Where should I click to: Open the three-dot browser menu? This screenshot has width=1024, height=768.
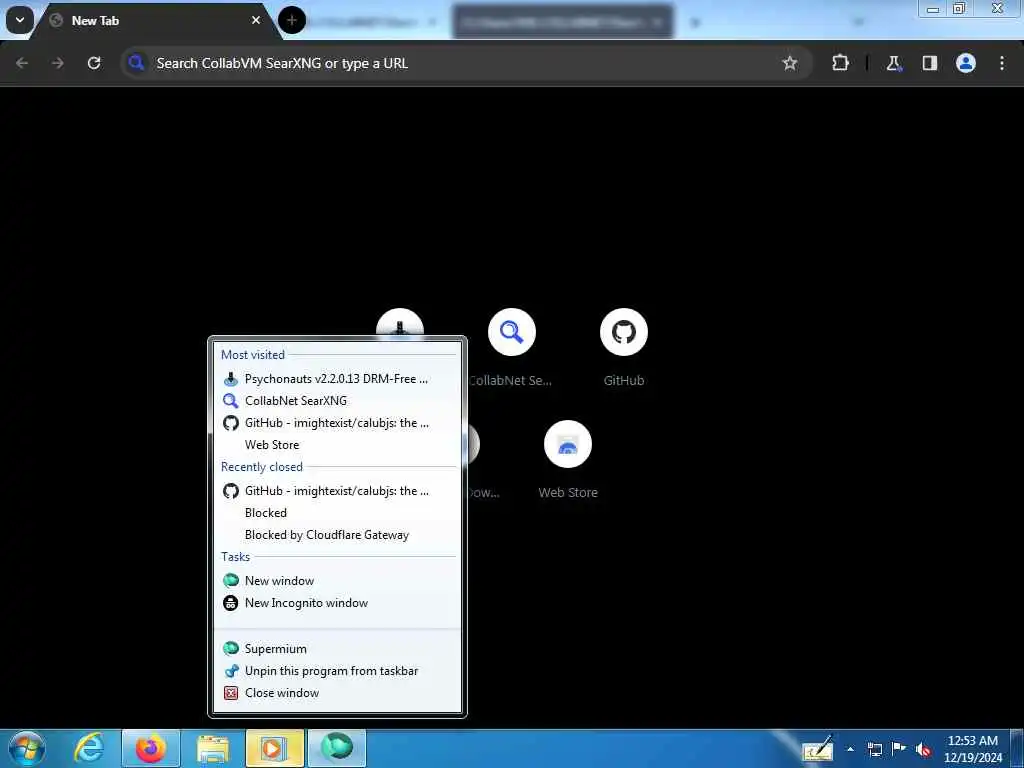(x=1002, y=63)
